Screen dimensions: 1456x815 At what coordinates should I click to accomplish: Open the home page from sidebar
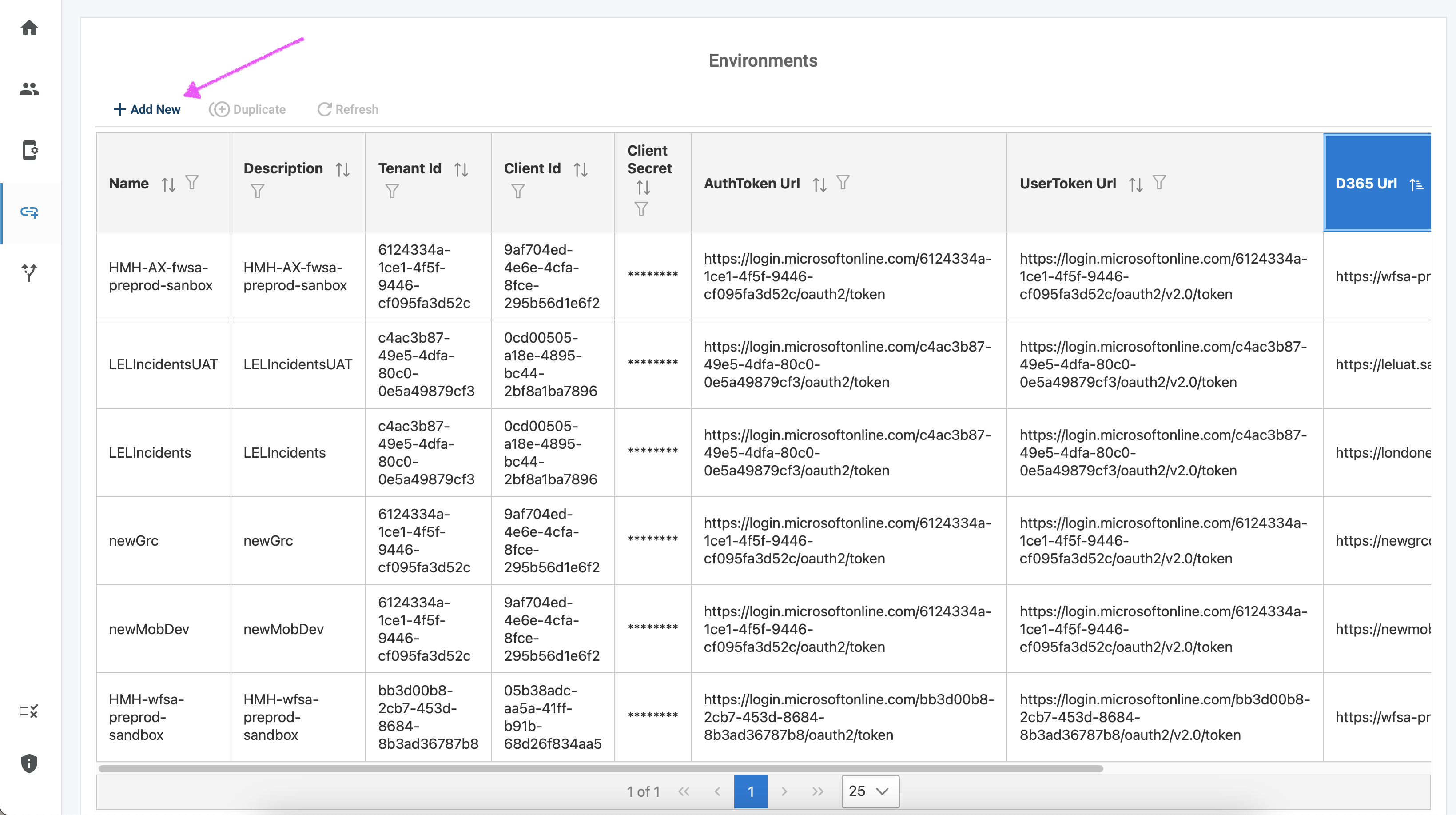pos(29,27)
